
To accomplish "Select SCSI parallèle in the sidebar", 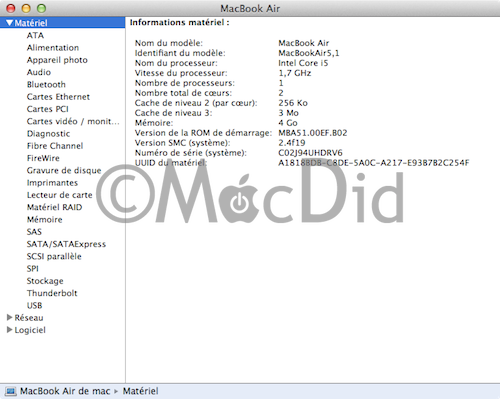I will [54, 256].
